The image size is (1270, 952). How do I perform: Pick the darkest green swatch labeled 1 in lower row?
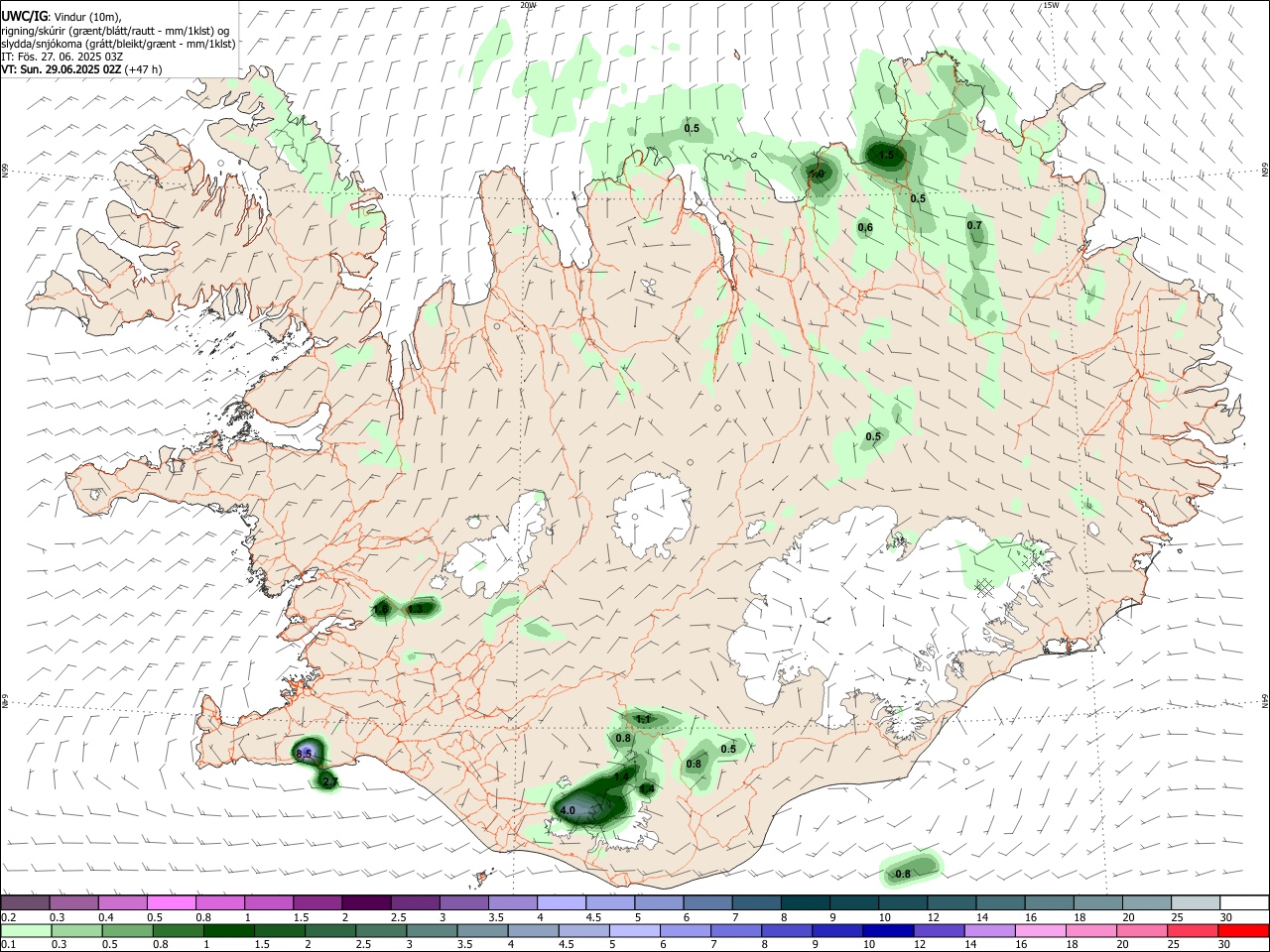point(230,930)
